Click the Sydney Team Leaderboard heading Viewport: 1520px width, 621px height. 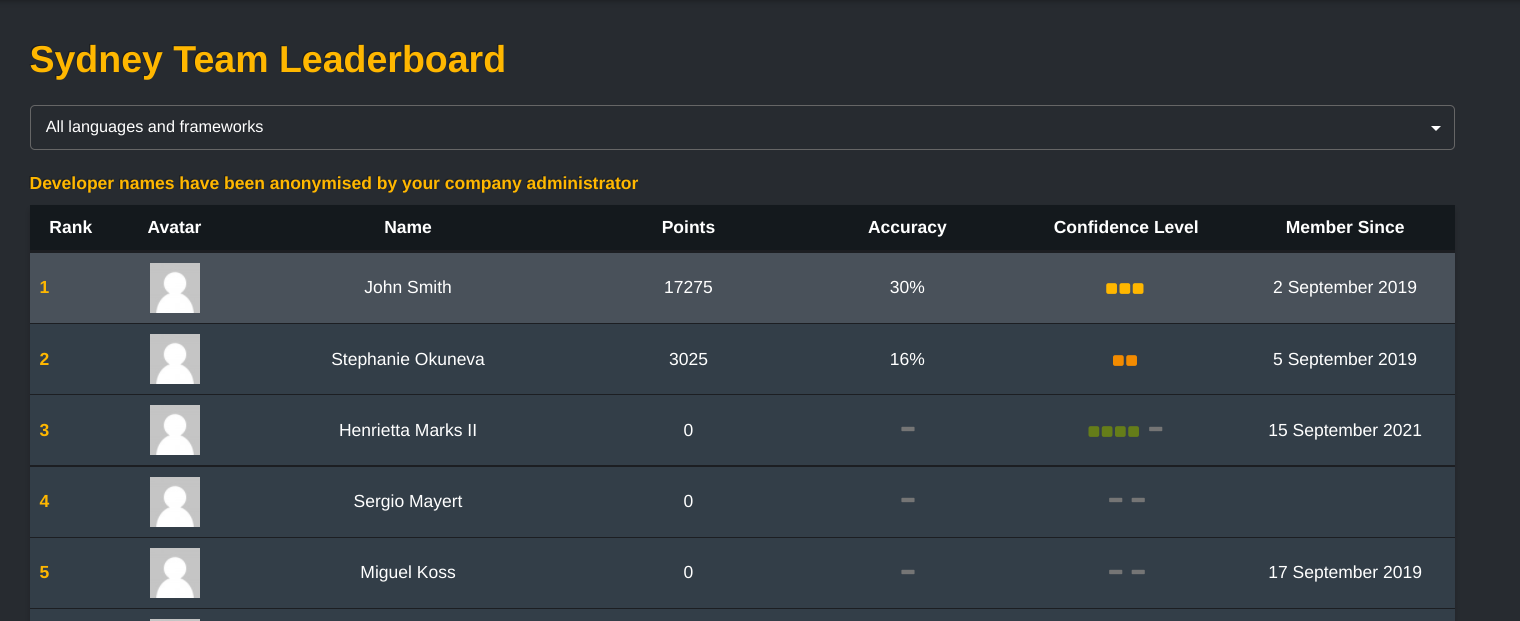click(x=268, y=59)
